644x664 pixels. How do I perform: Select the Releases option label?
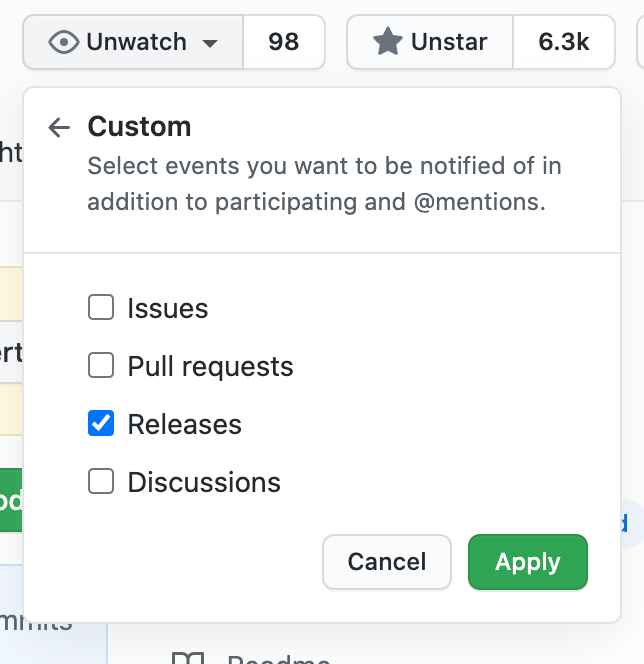coord(185,424)
